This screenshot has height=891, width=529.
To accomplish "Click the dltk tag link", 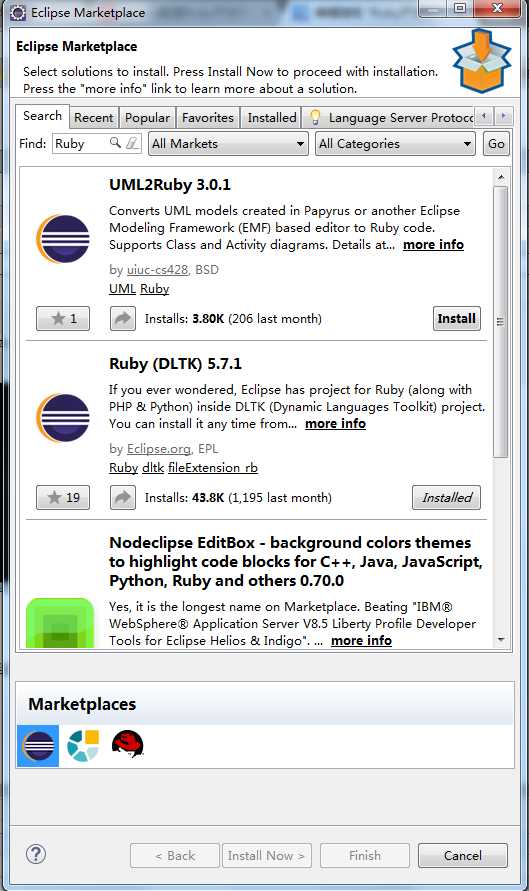I will point(153,468).
